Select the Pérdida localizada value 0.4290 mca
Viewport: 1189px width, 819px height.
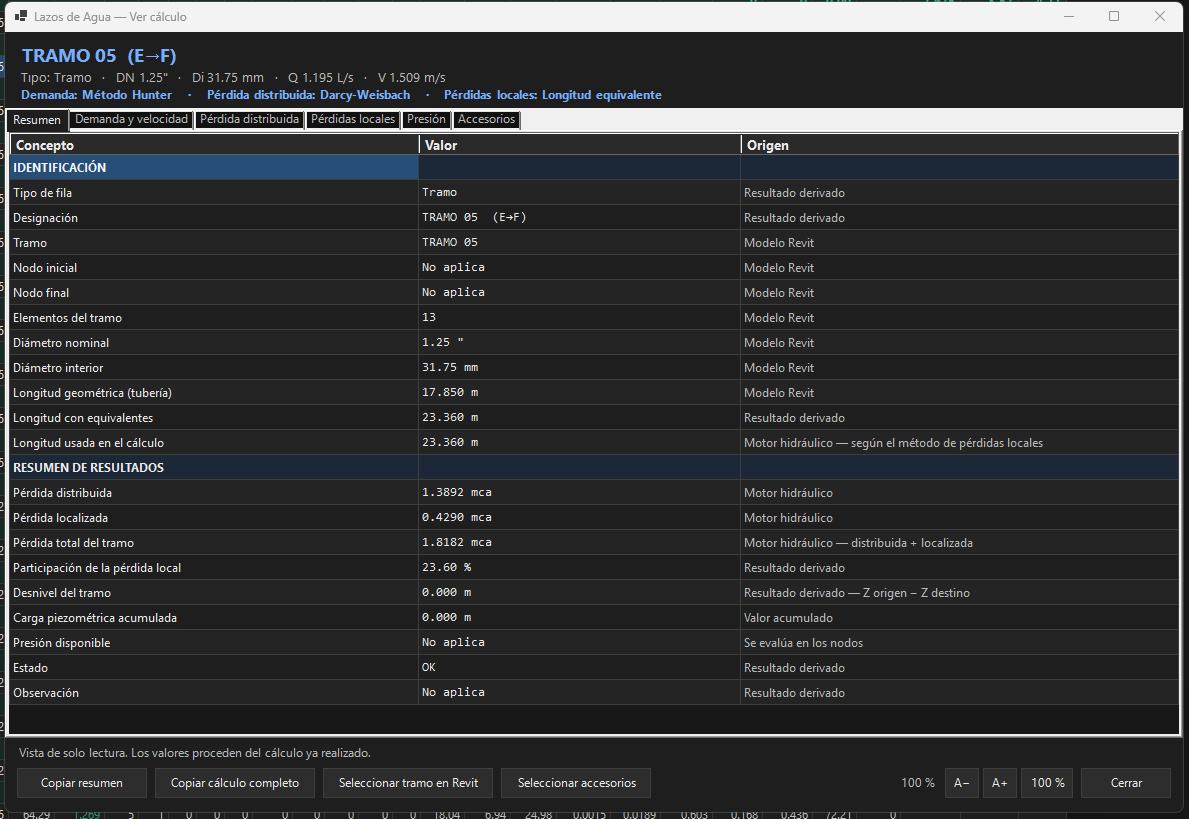point(457,517)
